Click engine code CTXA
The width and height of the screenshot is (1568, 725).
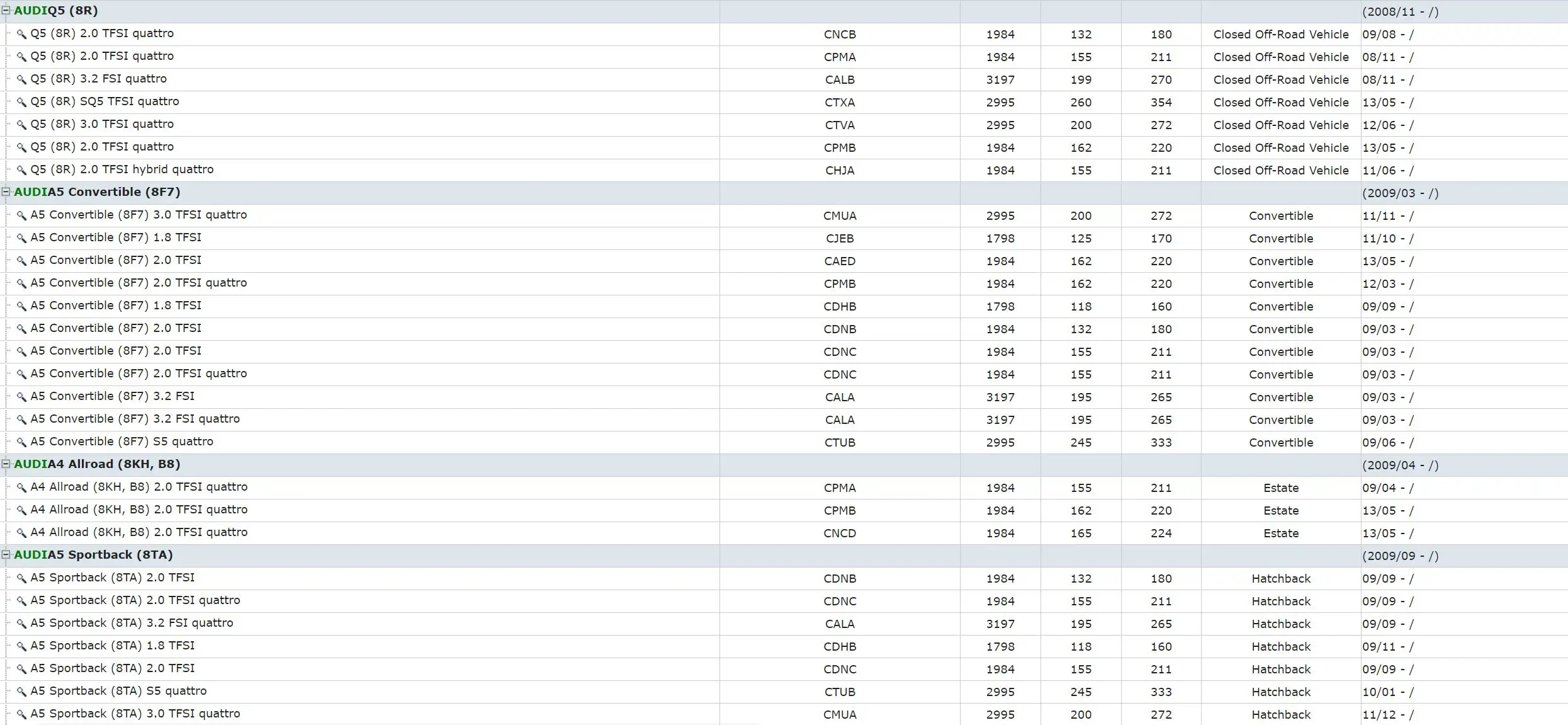[840, 103]
